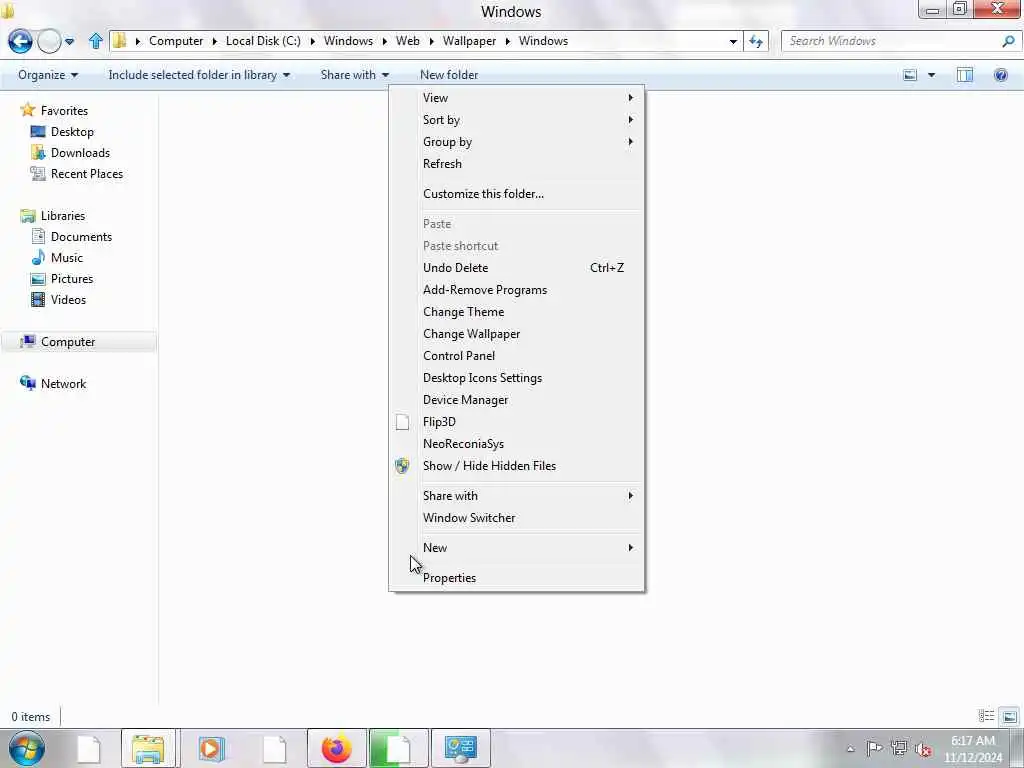Click the greyed Forward navigation button

coord(49,41)
